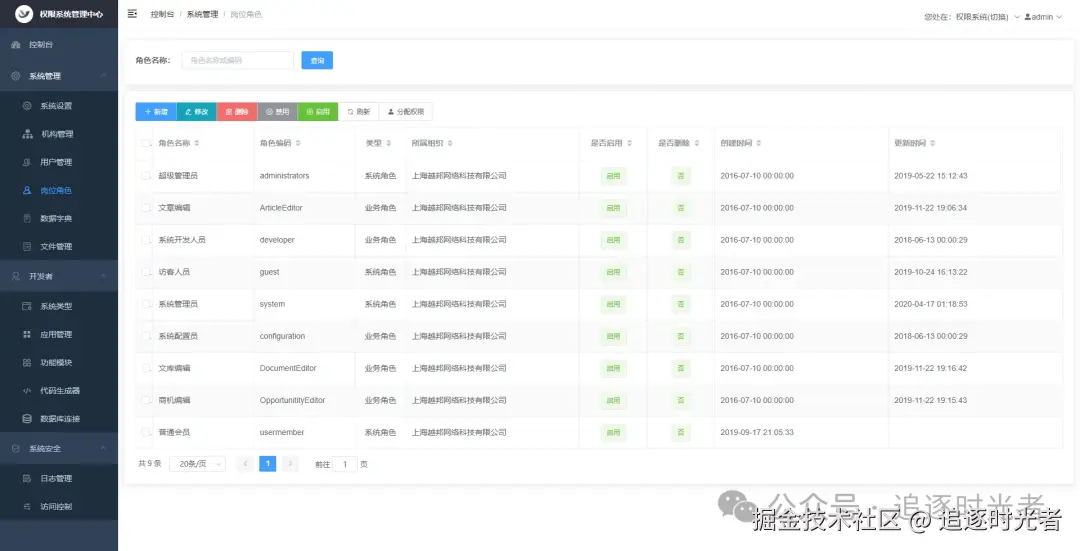Viewport: 1080px width, 551px height.
Task: Toggle the select-all checkbox in table header
Action: click(x=145, y=143)
